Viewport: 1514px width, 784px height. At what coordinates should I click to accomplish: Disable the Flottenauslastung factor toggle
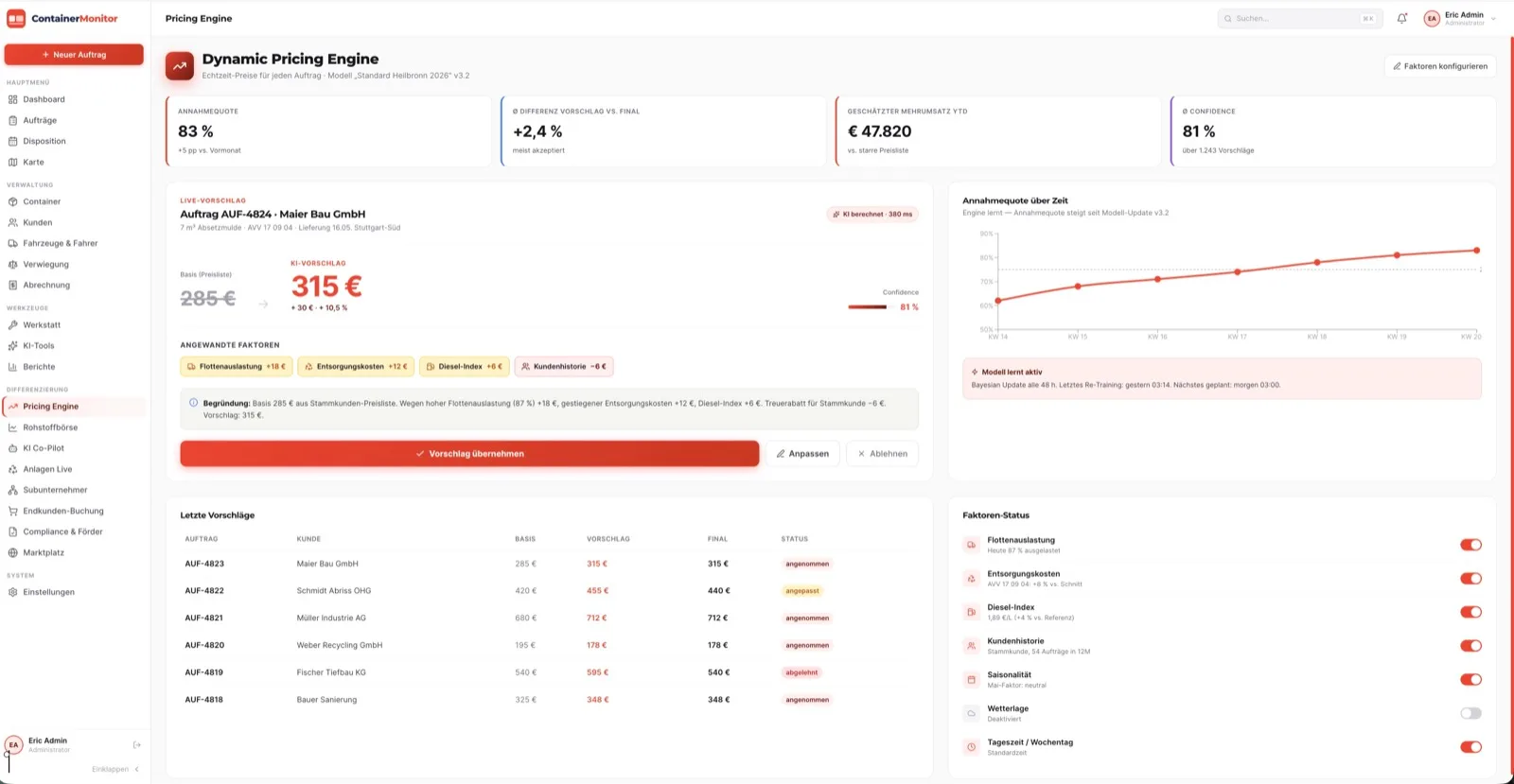point(1470,545)
